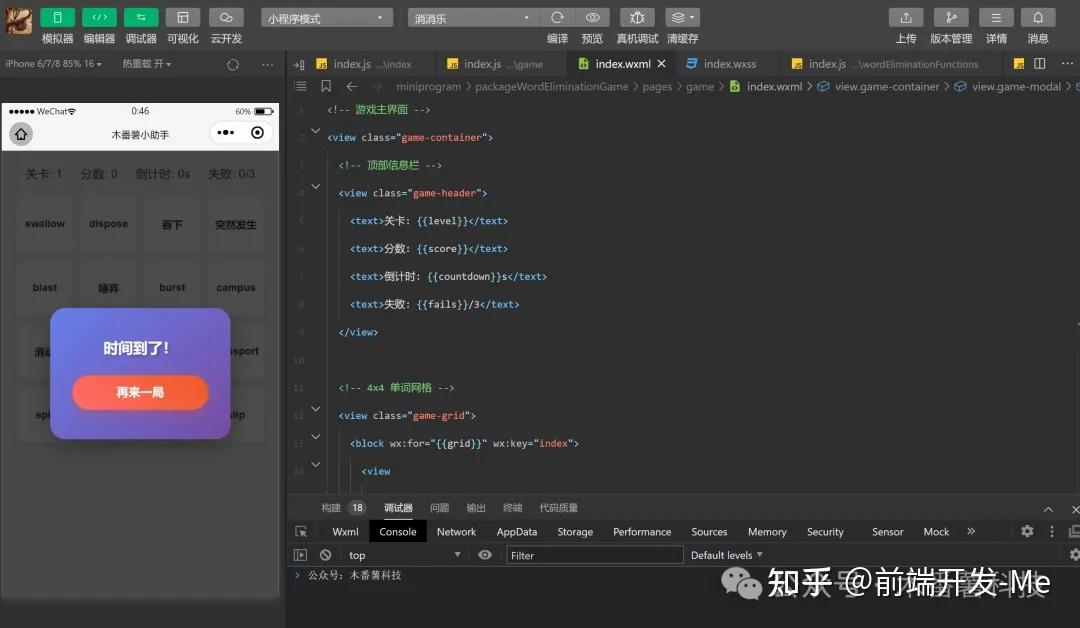Open the simulator more options menu
The width and height of the screenshot is (1080, 628).
pos(267,64)
